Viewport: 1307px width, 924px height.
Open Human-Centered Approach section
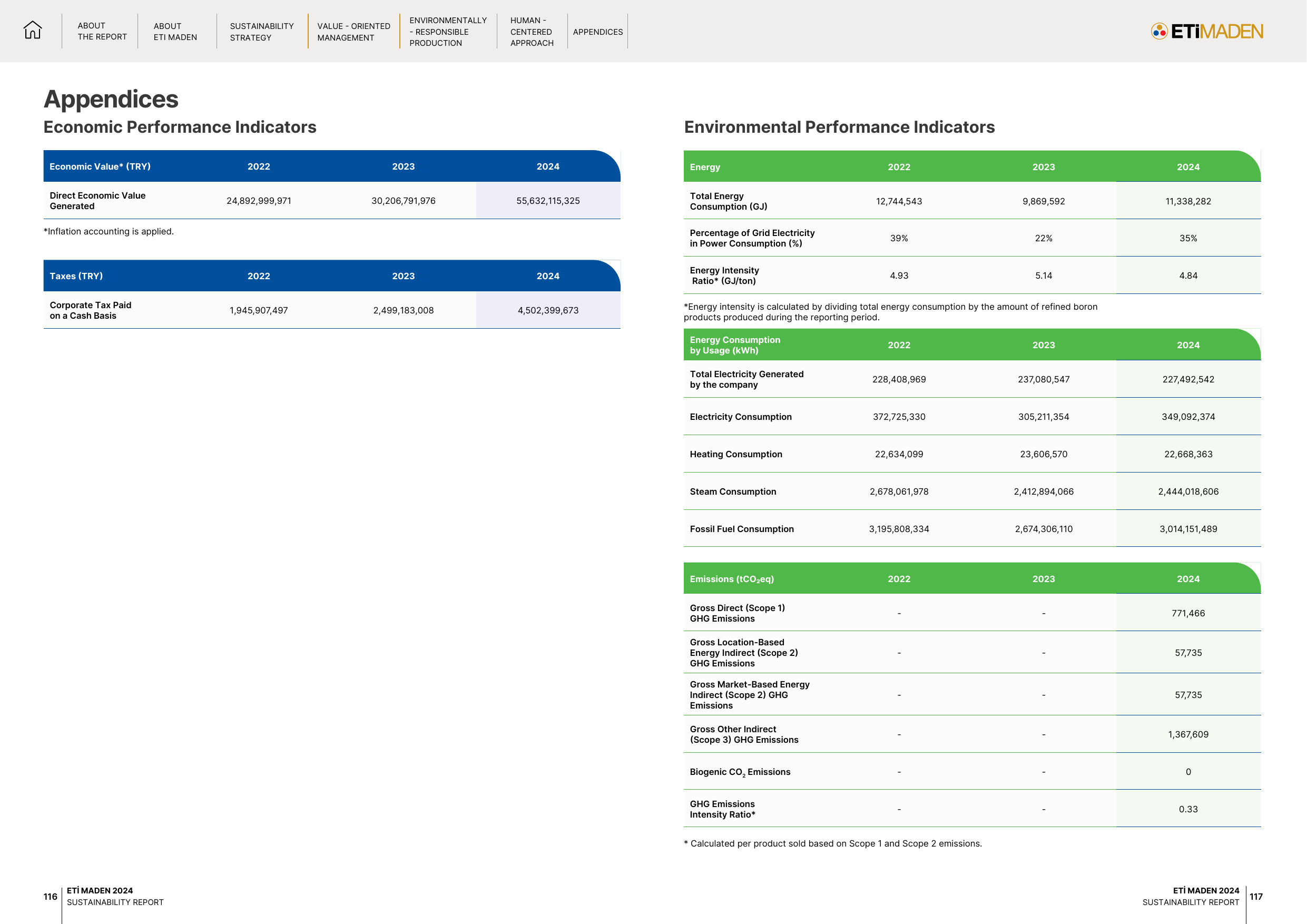(x=532, y=32)
